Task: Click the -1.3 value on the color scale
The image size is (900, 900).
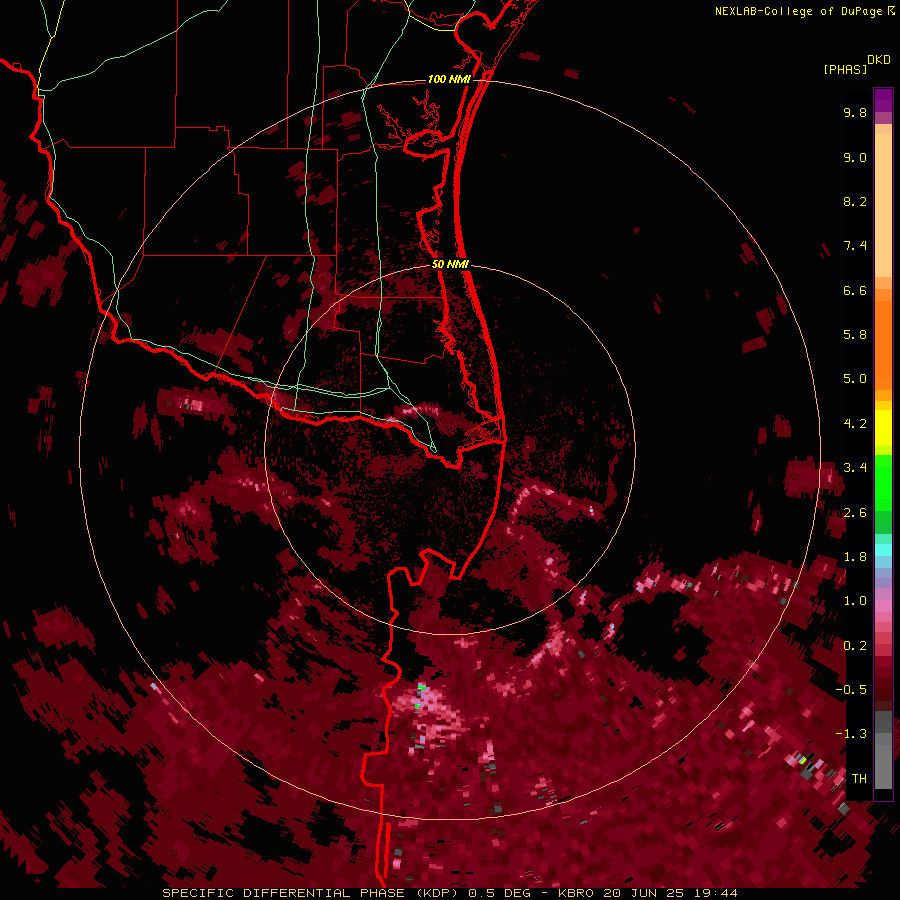Action: (x=851, y=734)
